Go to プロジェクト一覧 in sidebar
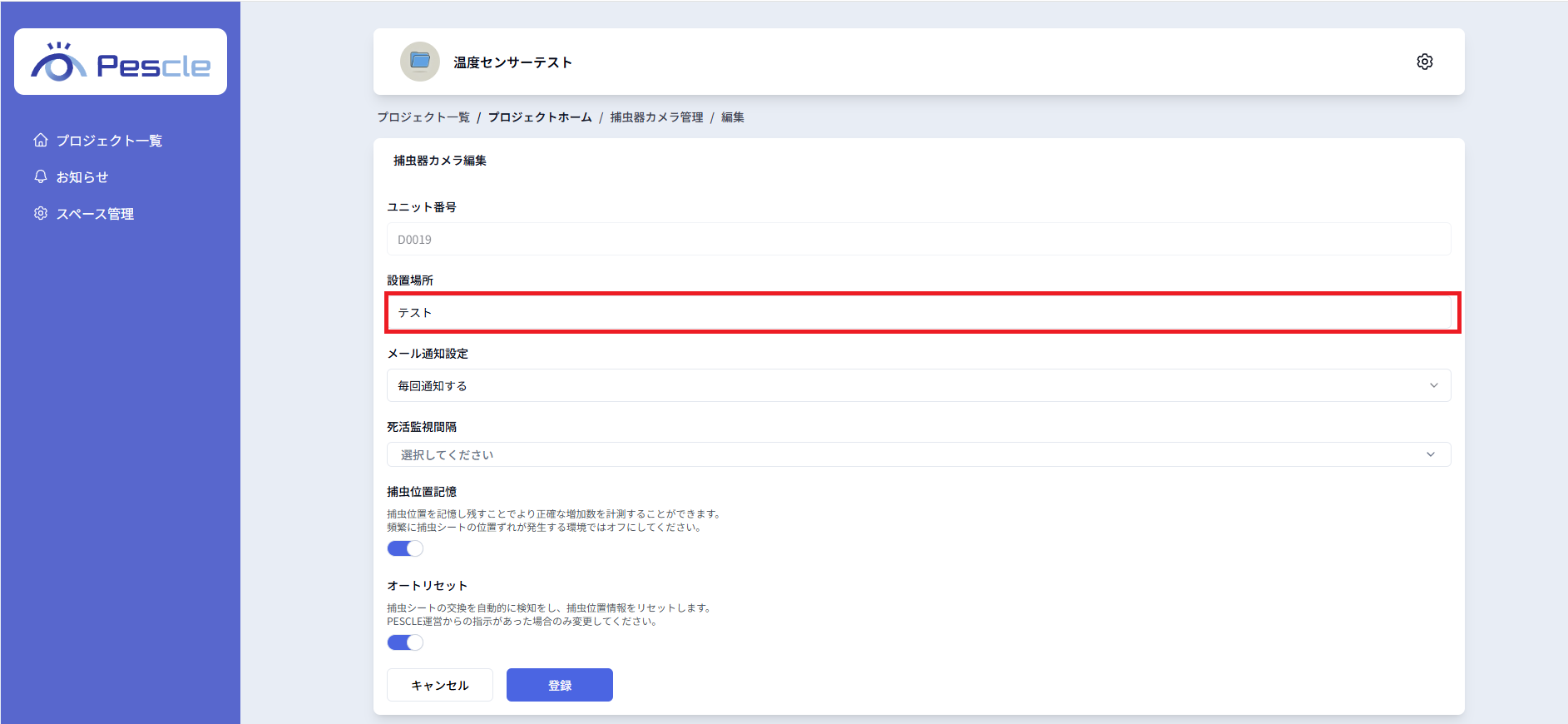This screenshot has width=1568, height=724. (x=109, y=141)
